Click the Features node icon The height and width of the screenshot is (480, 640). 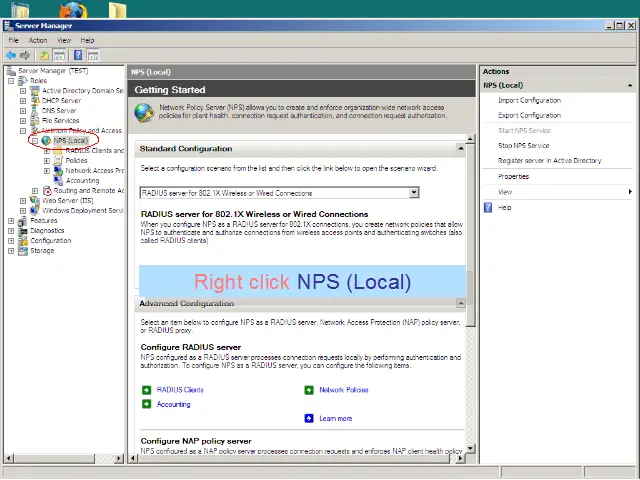pyautogui.click(x=23, y=220)
